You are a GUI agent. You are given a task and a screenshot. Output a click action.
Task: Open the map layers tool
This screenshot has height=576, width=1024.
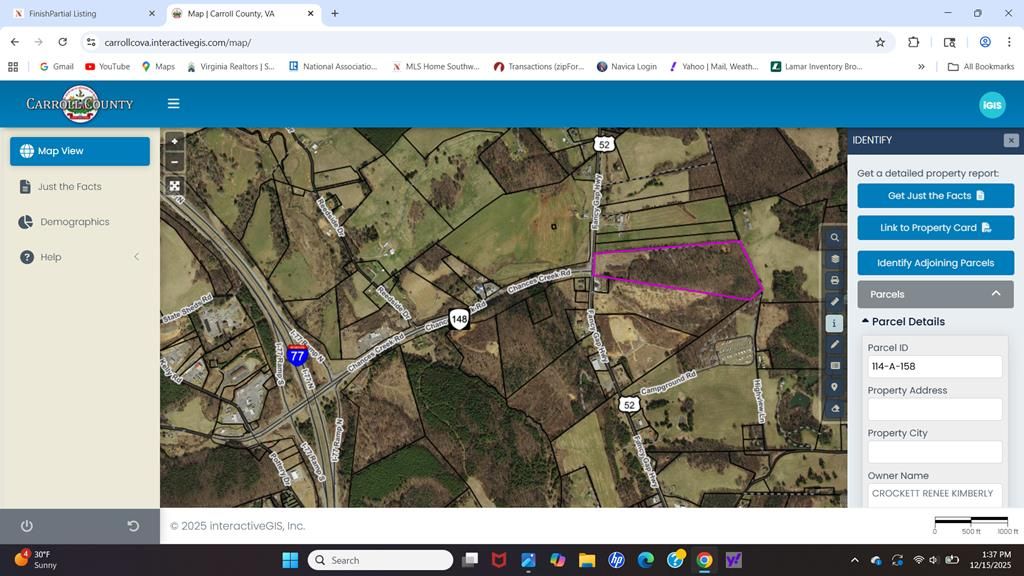pos(835,258)
